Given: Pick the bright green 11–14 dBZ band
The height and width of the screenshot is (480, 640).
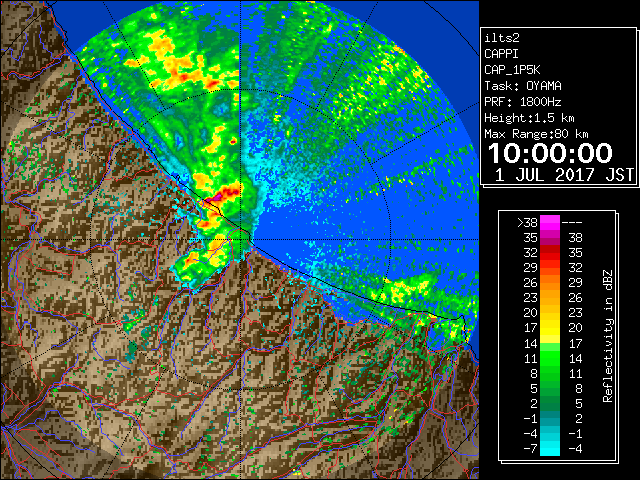Looking at the screenshot, I should click(550, 358).
